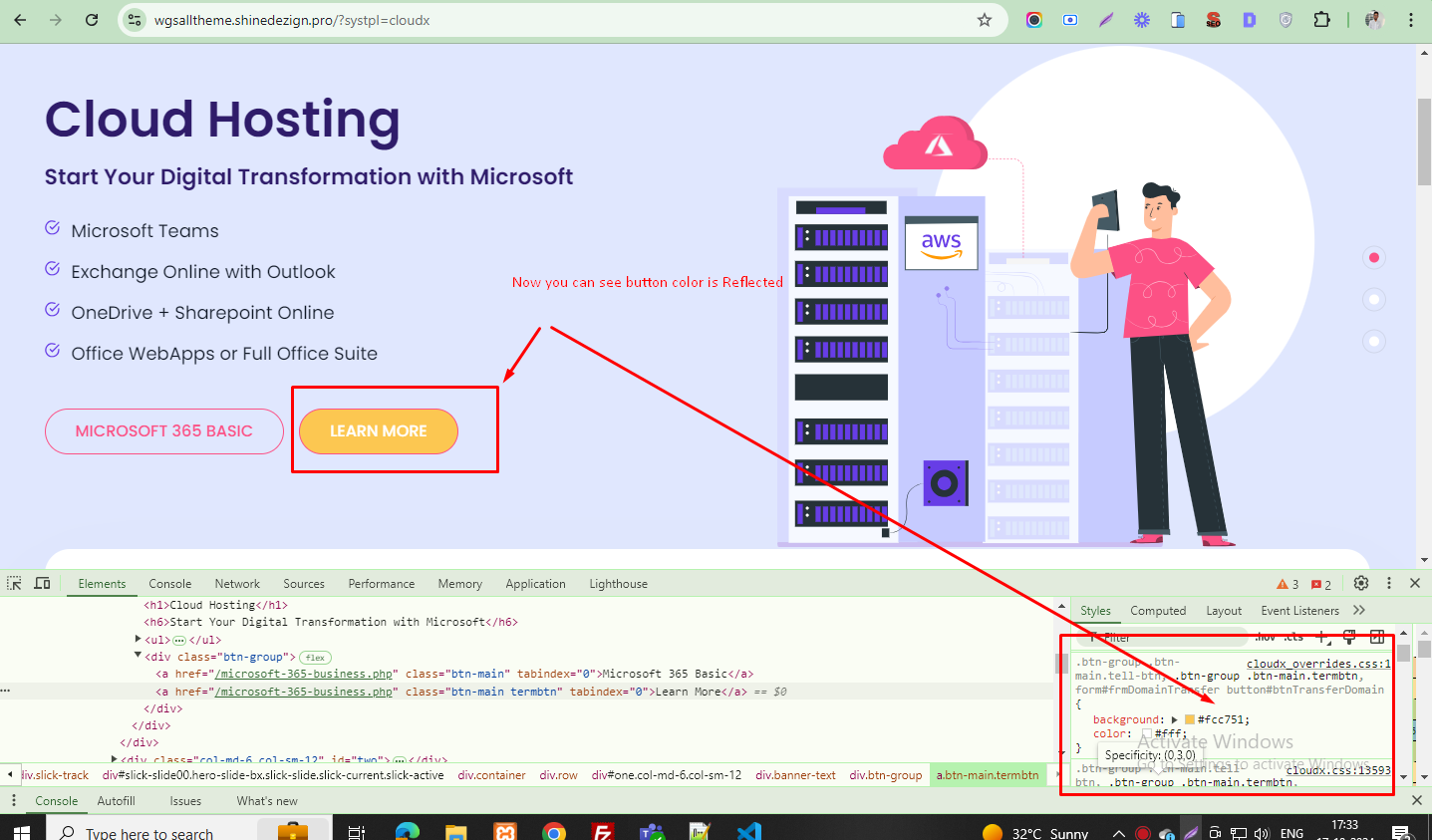Collapse the div btn-group node
Viewport: 1432px width, 840px height.
tap(139, 656)
